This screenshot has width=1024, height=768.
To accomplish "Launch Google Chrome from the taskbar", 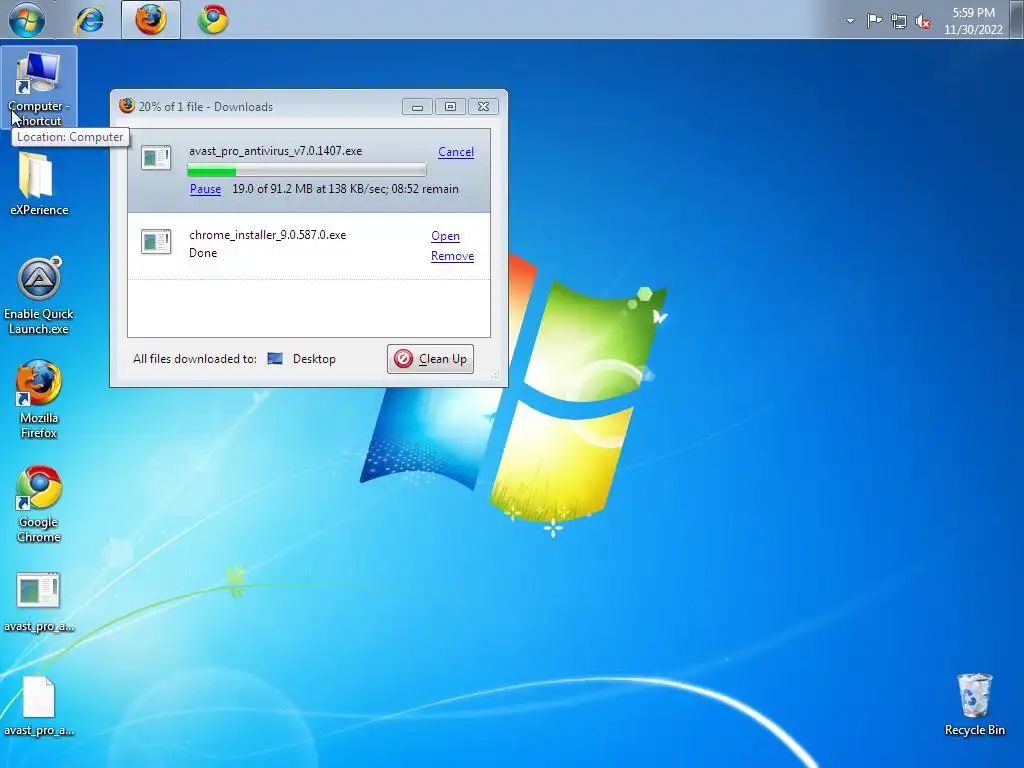I will [x=213, y=19].
